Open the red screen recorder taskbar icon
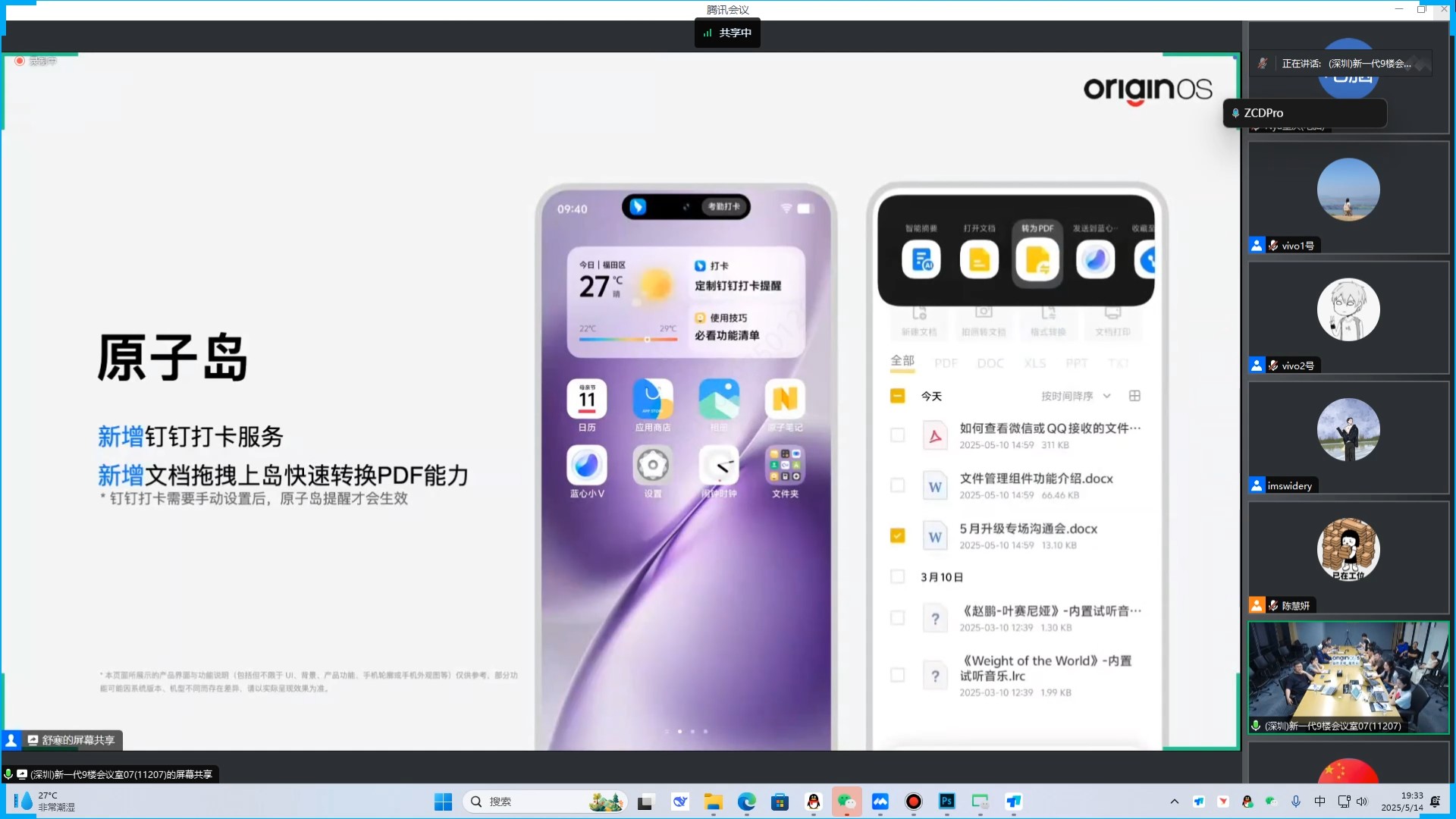The height and width of the screenshot is (819, 1456). [914, 802]
